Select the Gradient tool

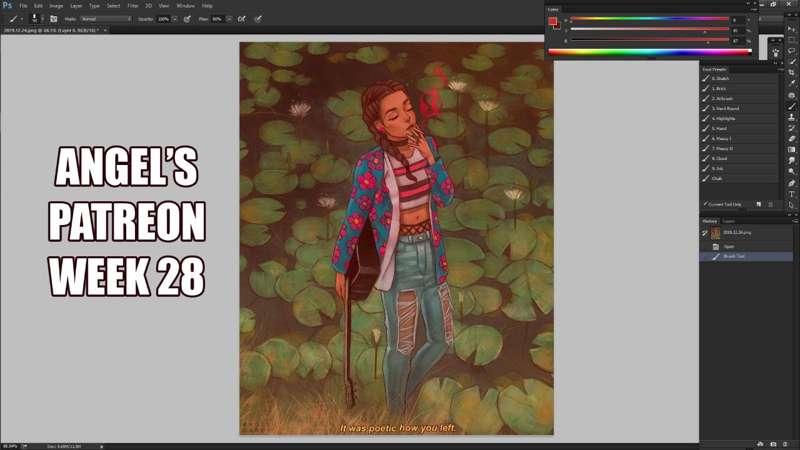pyautogui.click(x=791, y=149)
